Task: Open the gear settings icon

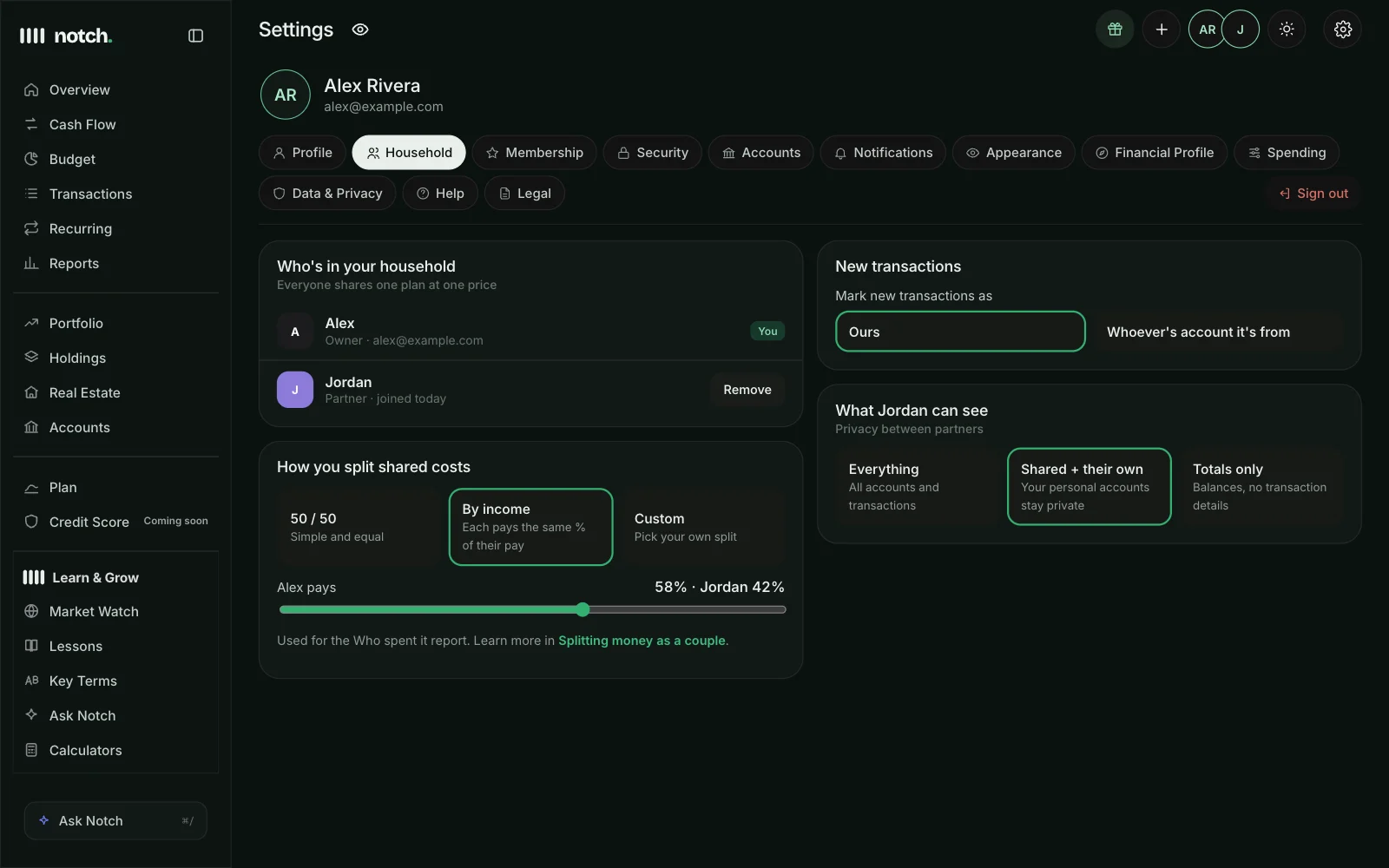Action: (x=1343, y=30)
